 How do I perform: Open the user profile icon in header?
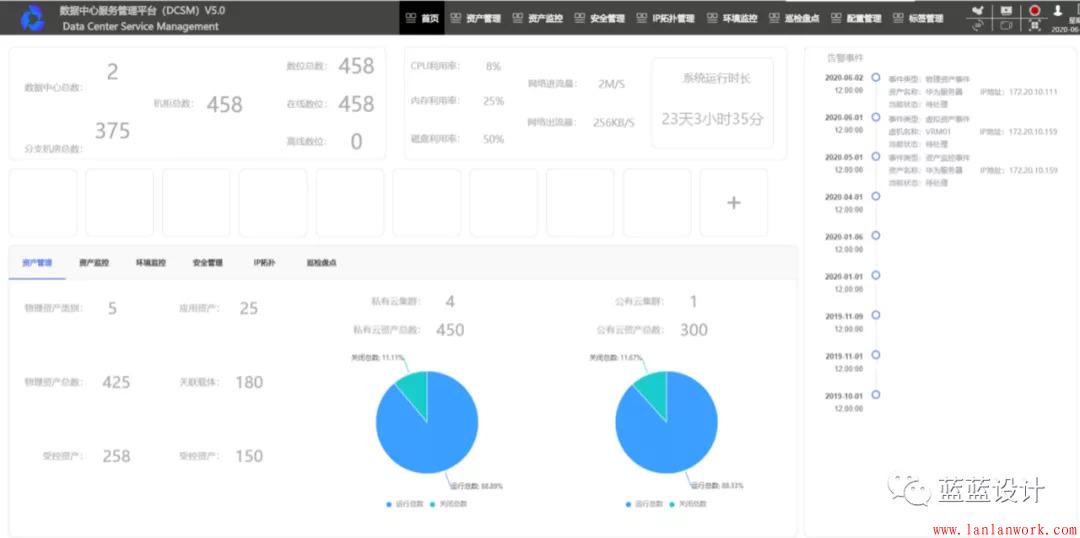point(1058,10)
